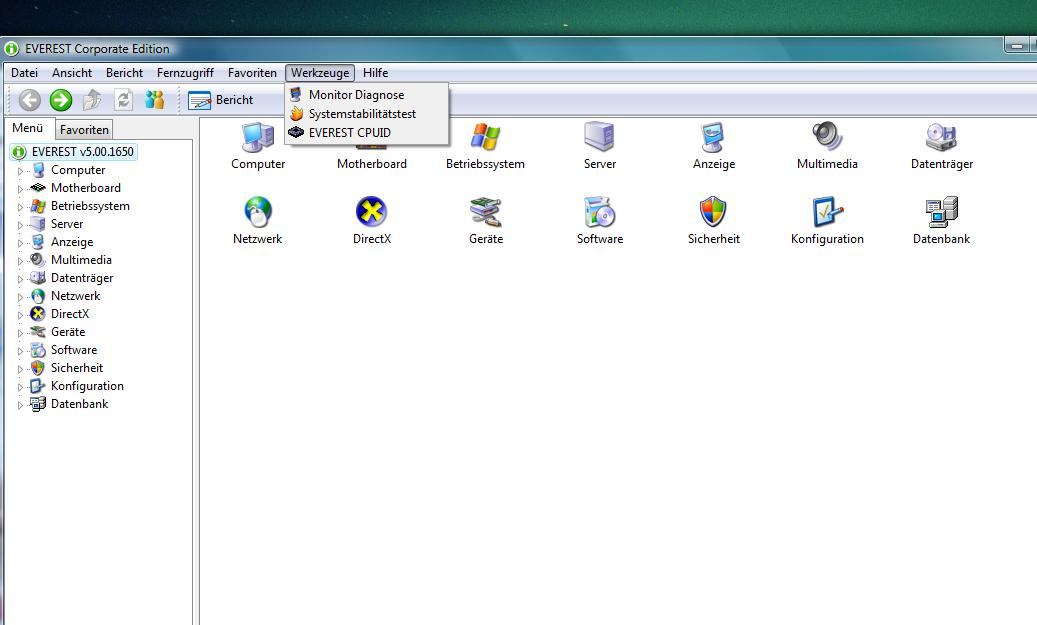Open the Netzwerk globe icon in main pane
The image size is (1037, 625).
[258, 212]
